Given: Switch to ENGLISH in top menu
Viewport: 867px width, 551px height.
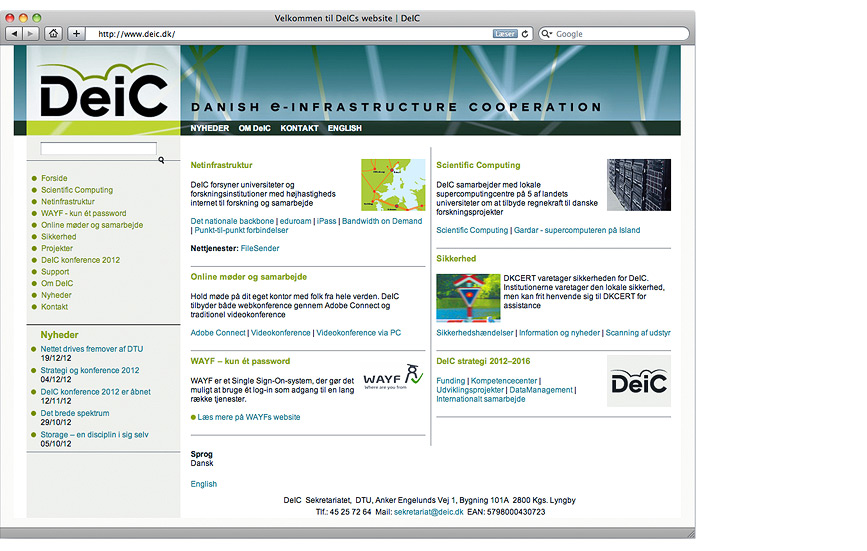Looking at the screenshot, I should pos(344,128).
